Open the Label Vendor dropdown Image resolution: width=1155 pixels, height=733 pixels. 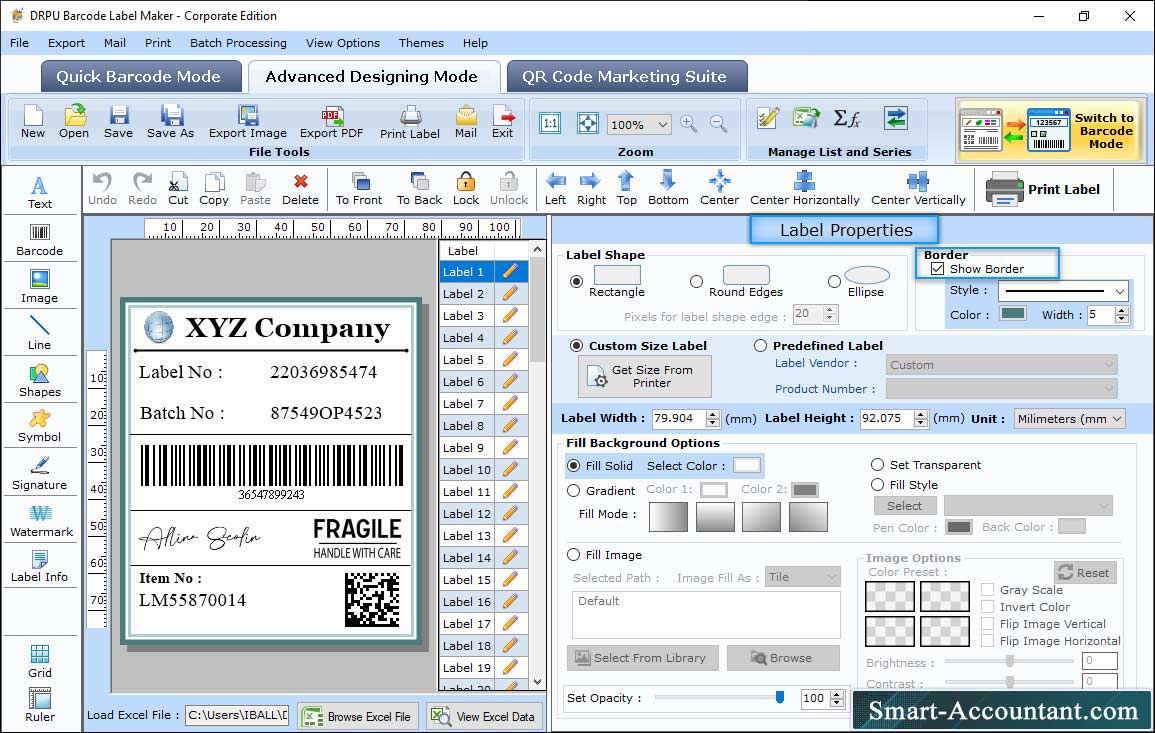tap(1001, 365)
